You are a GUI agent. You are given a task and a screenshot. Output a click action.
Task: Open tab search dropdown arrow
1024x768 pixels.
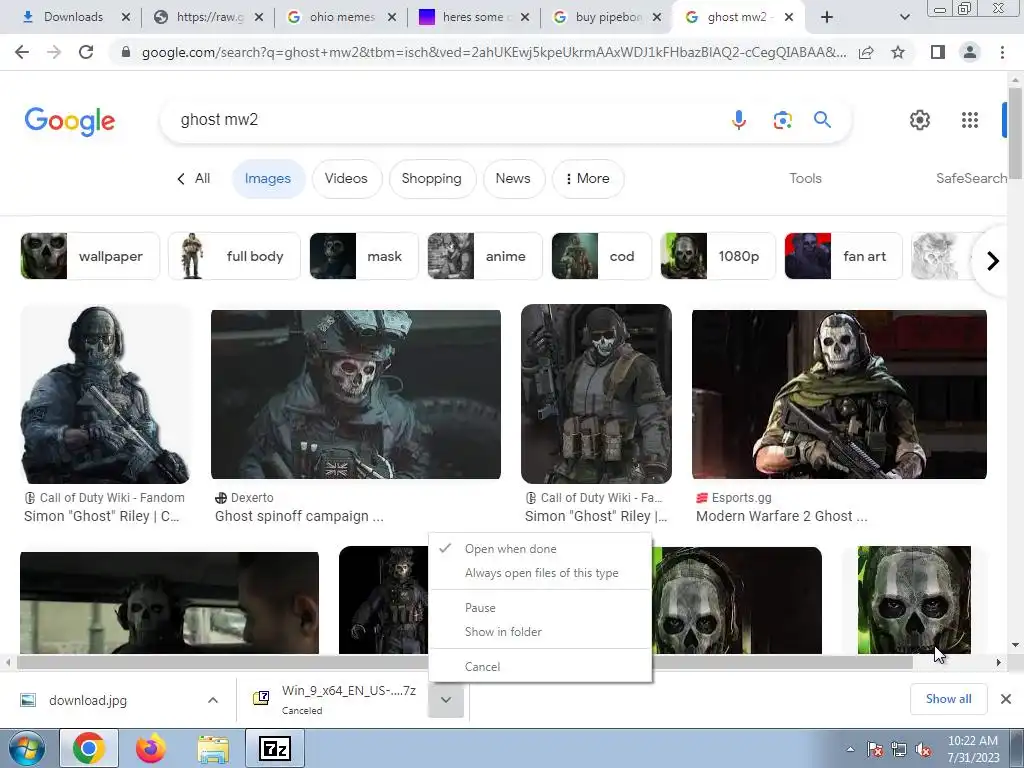point(904,17)
